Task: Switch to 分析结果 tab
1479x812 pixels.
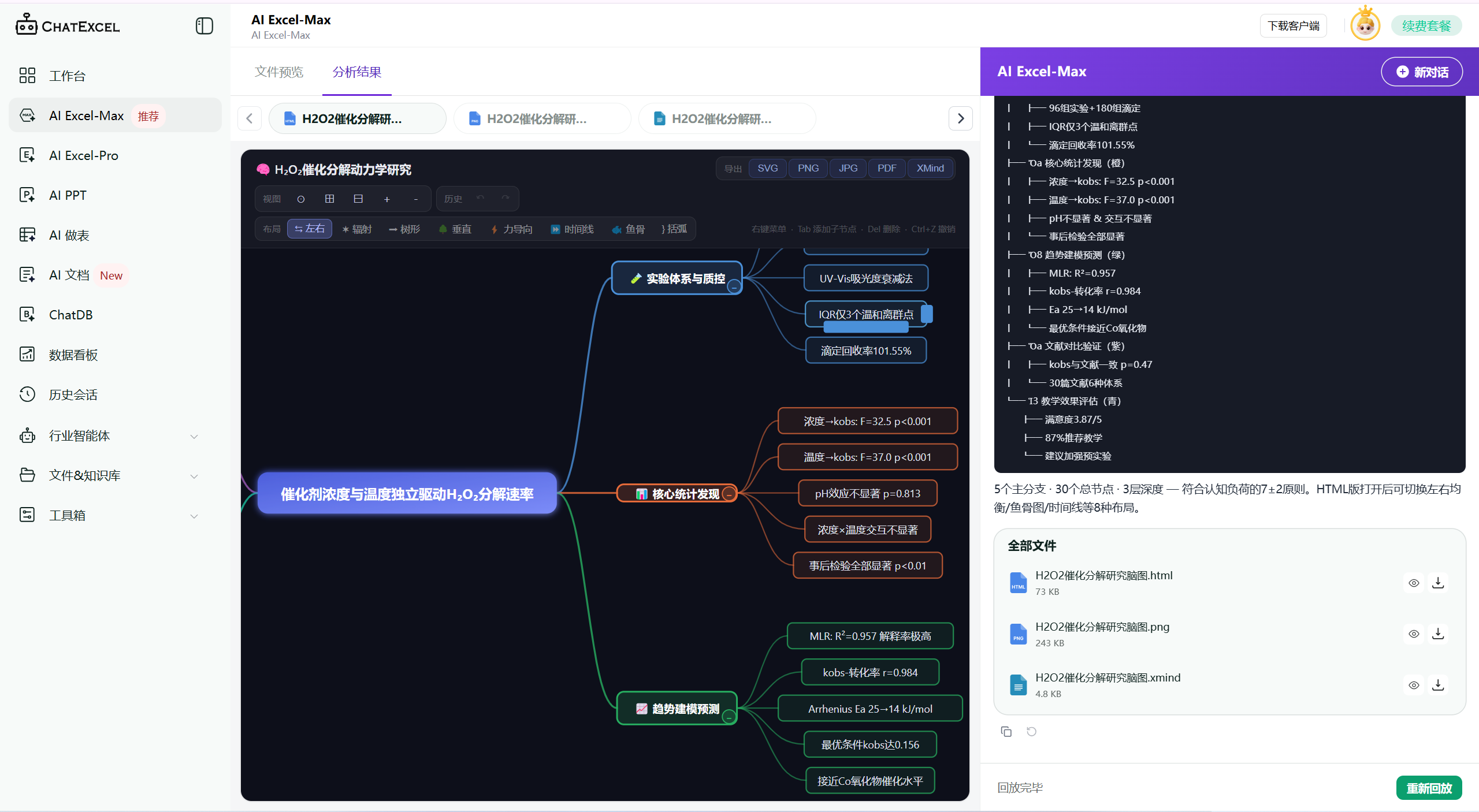Action: (x=357, y=72)
